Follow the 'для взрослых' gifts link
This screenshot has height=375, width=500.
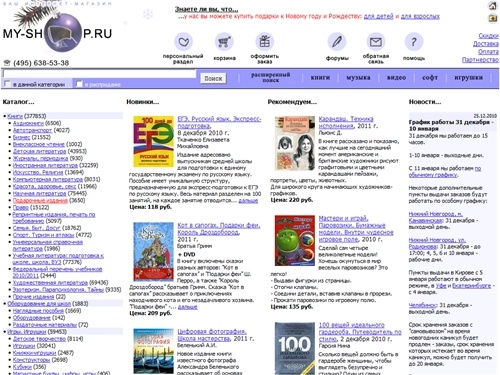(420, 16)
